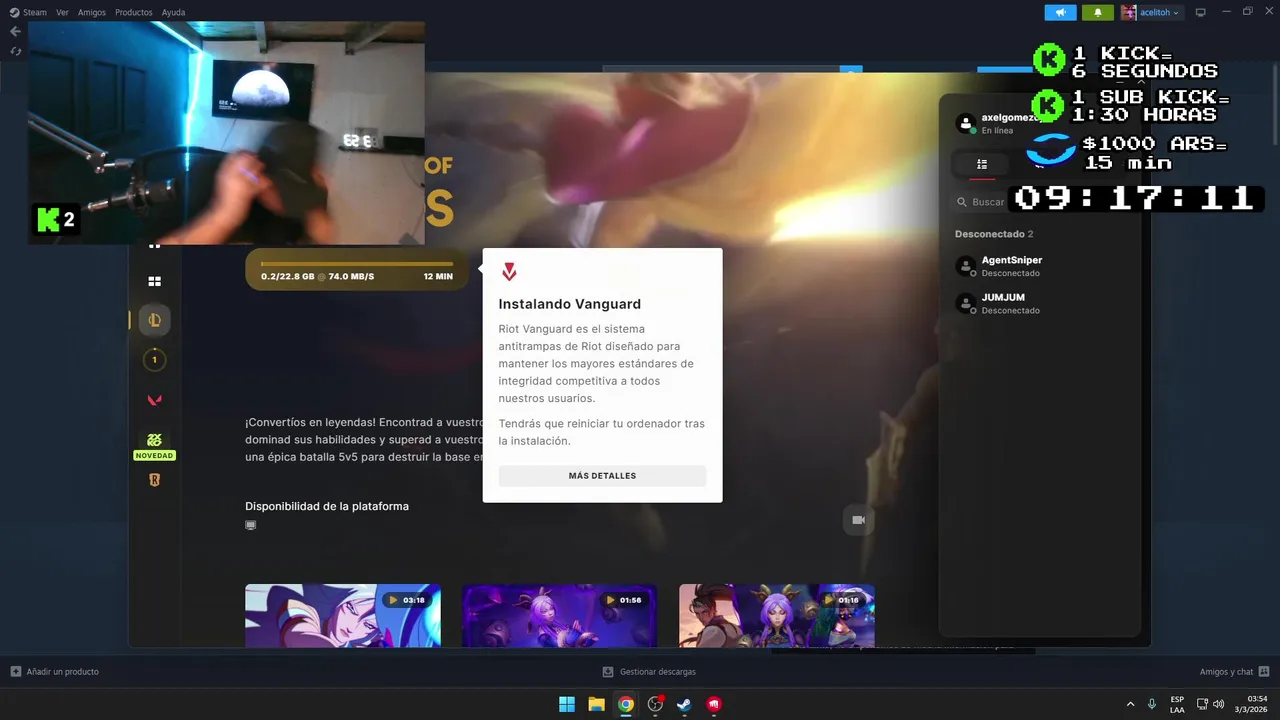Click the microphone tray icon

1153,704
